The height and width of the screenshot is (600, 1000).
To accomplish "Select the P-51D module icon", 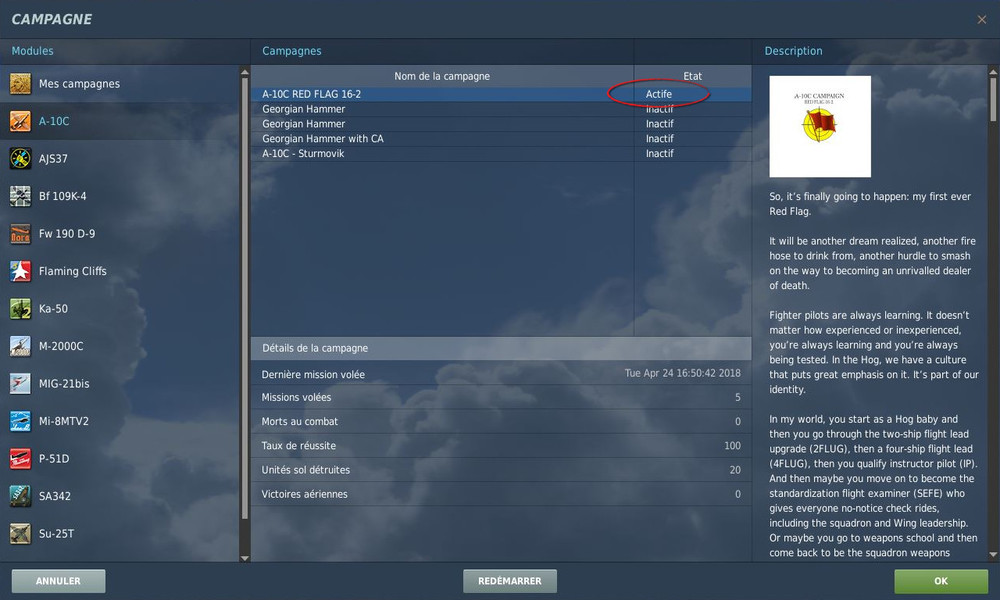I will point(20,458).
